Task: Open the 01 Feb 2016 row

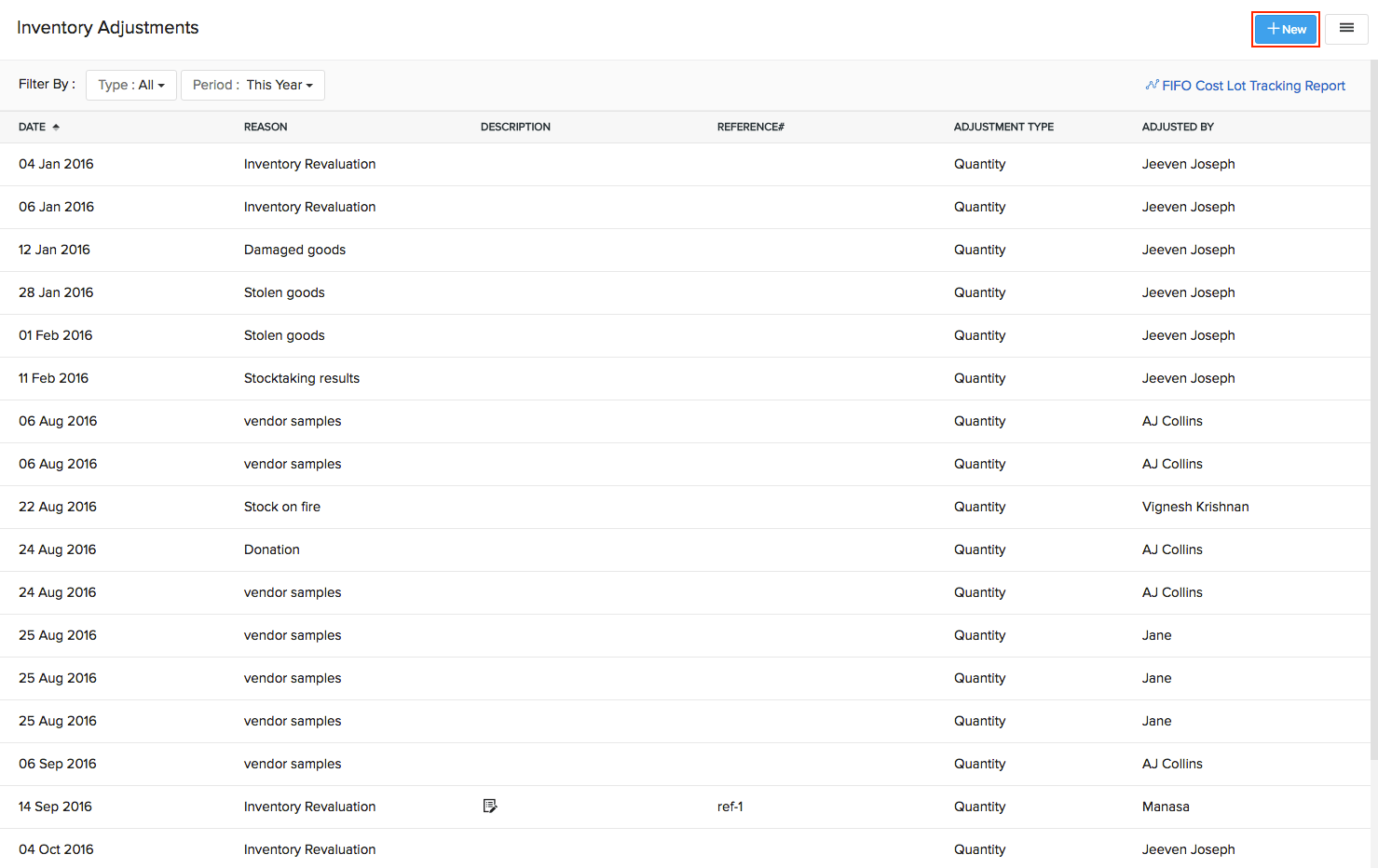Action: click(x=685, y=335)
